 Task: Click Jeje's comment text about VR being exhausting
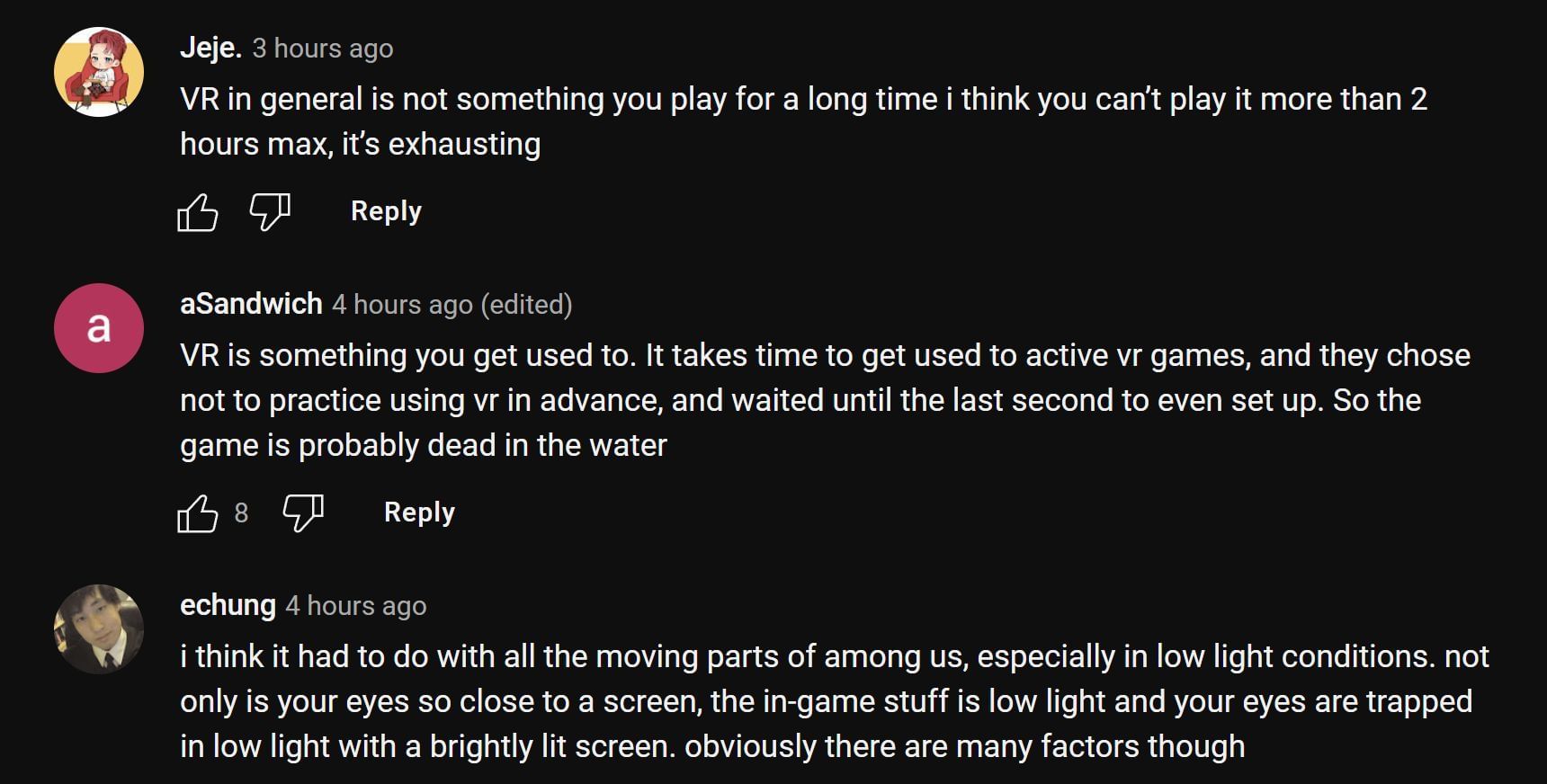(802, 121)
